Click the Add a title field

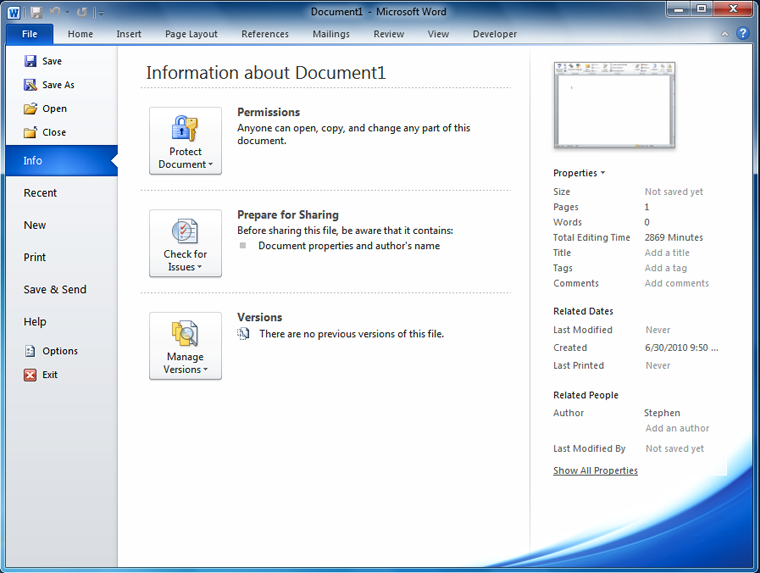tap(667, 253)
